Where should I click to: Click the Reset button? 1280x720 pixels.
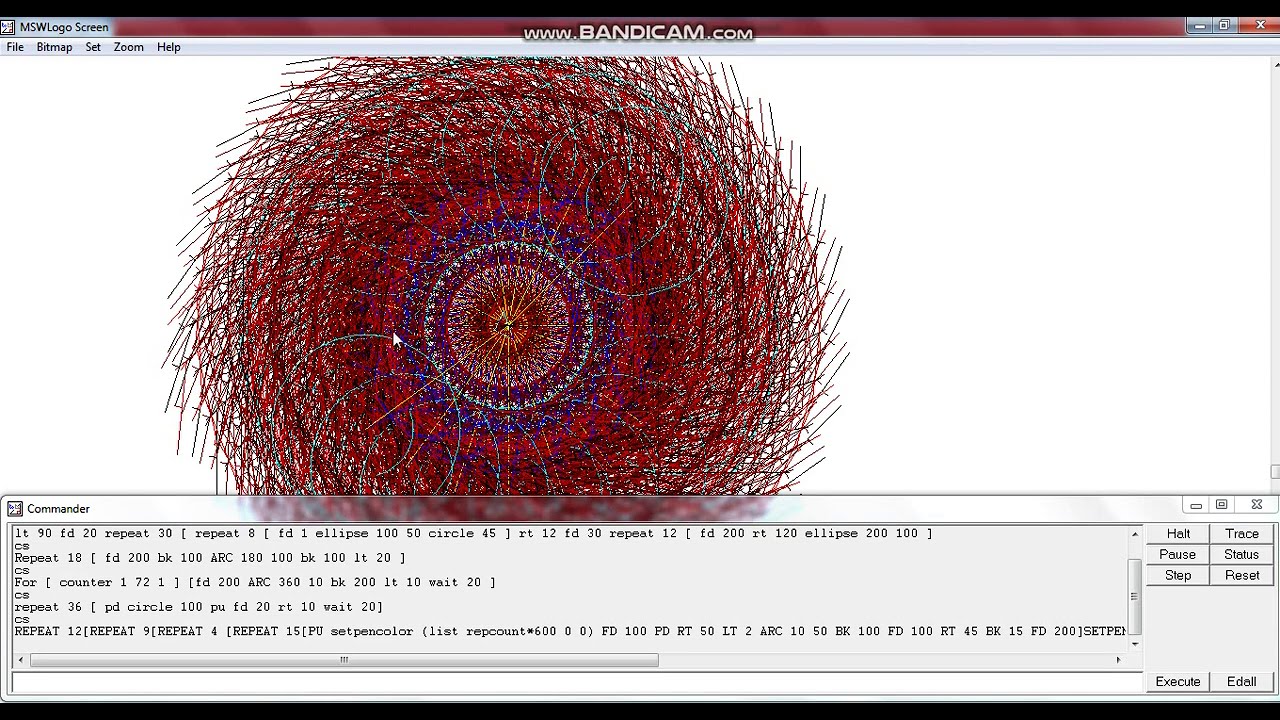tap(1242, 576)
